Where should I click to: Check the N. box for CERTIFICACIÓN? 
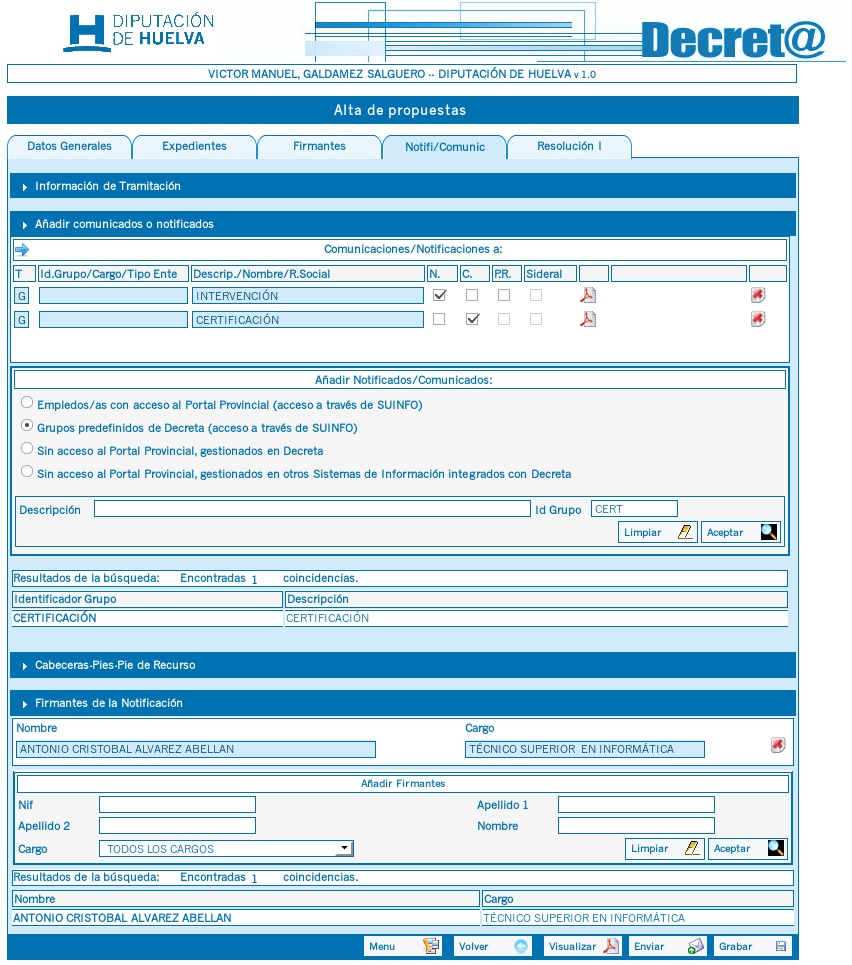click(x=439, y=319)
